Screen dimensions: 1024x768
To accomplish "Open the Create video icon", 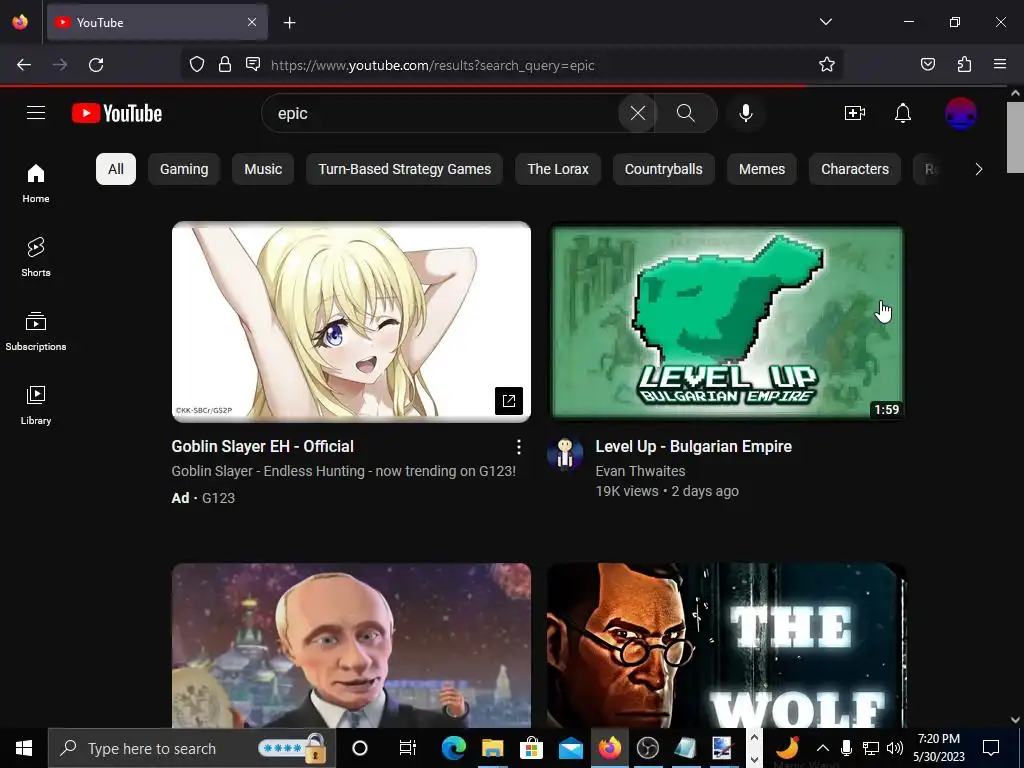I will pos(855,113).
